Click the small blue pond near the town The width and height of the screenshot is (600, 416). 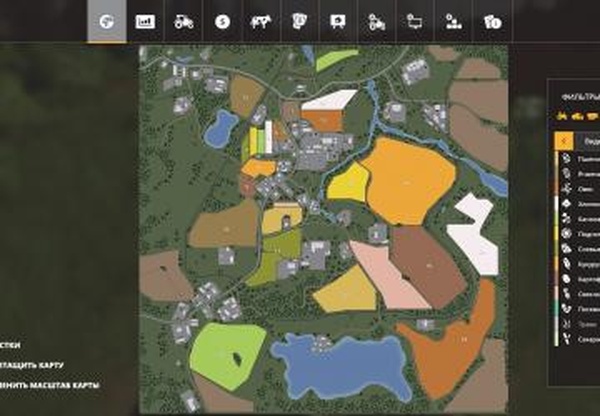click(220, 129)
